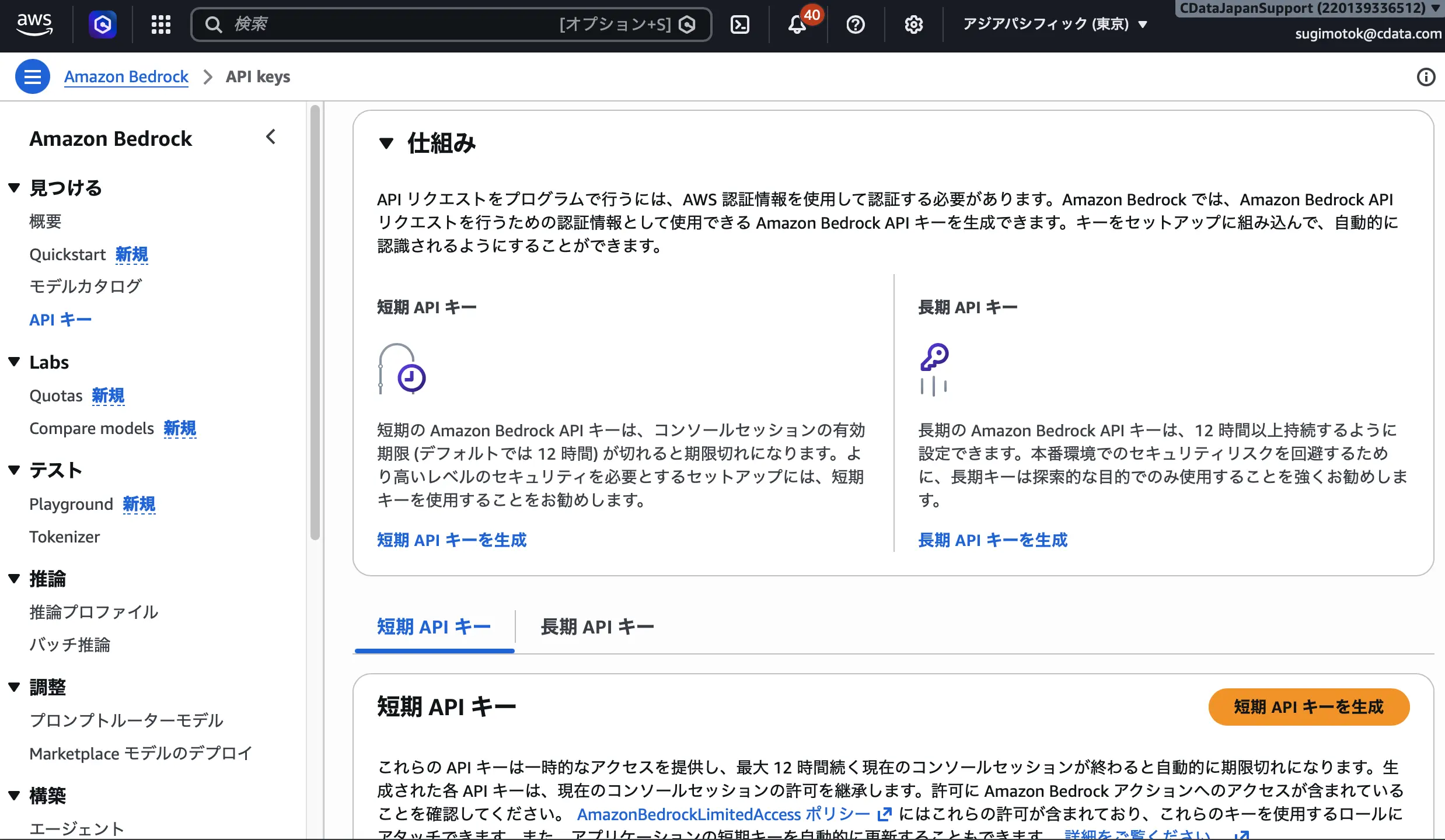Click the orange 短期 API キーを生成 button

(1309, 707)
